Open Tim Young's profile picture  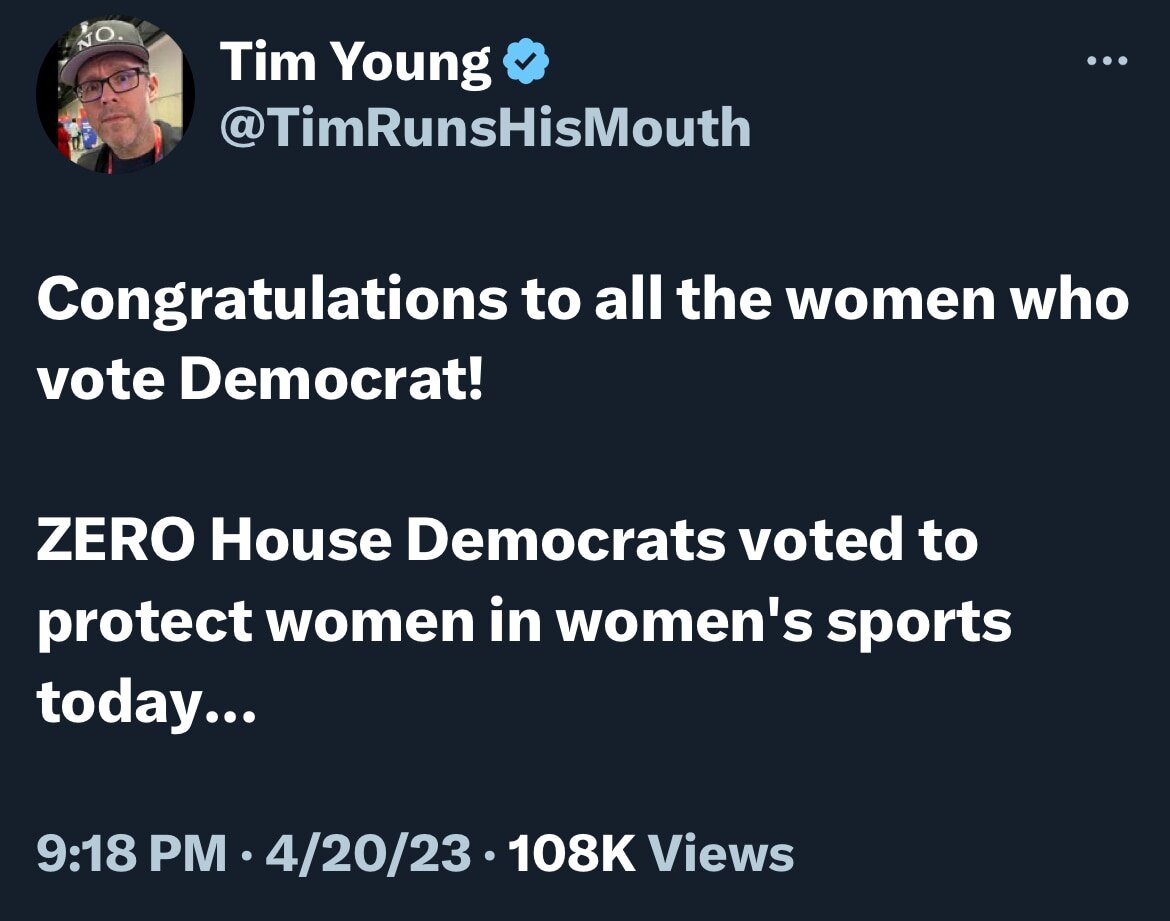tap(114, 95)
